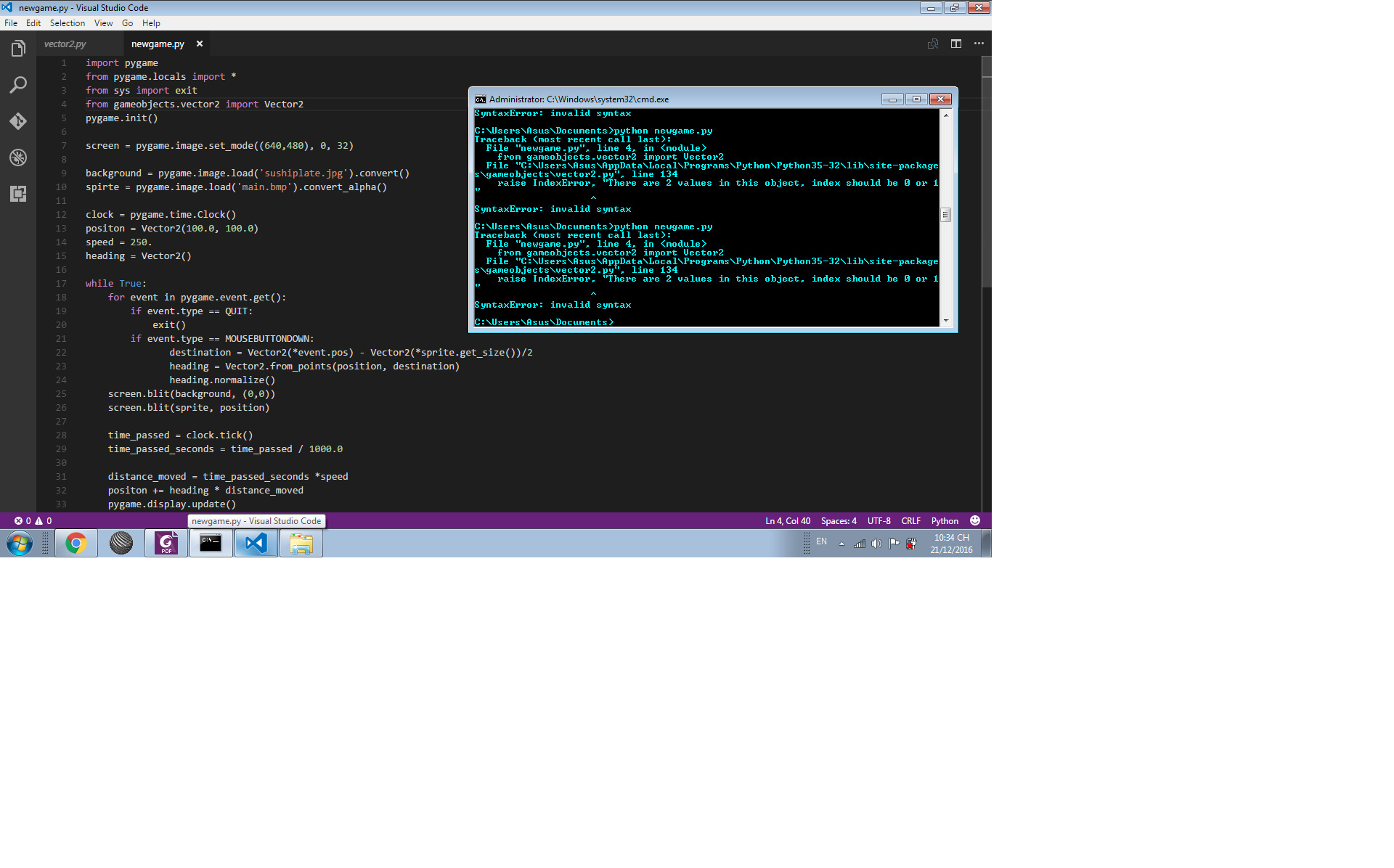Screen dimensions: 1394x868
Task: Open the Go menu
Action: [127, 23]
